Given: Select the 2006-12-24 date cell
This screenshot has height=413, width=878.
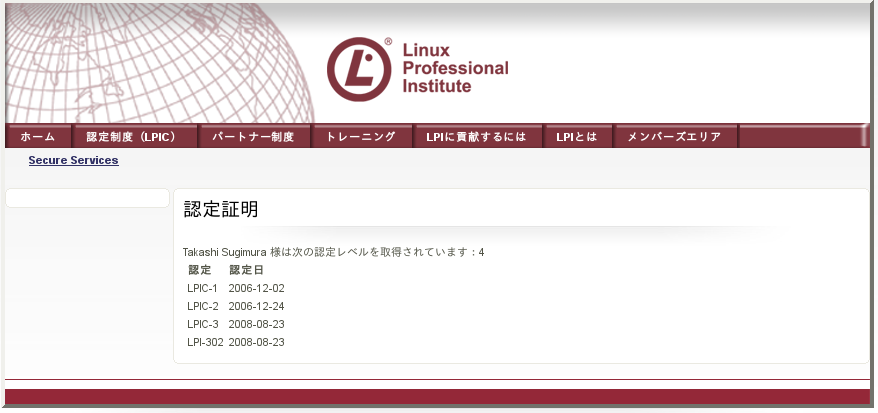Looking at the screenshot, I should [256, 307].
